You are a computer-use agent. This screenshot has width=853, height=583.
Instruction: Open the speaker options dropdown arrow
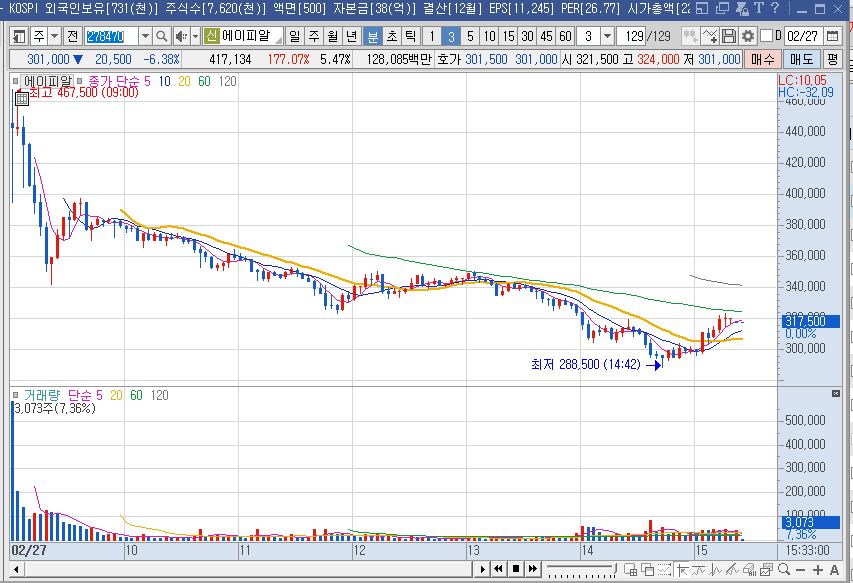(x=195, y=36)
